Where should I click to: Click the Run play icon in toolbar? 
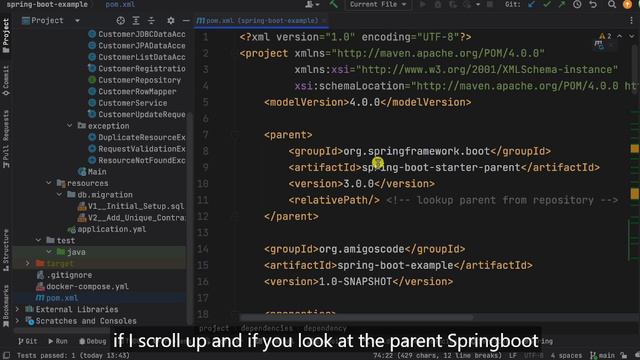(423, 4)
